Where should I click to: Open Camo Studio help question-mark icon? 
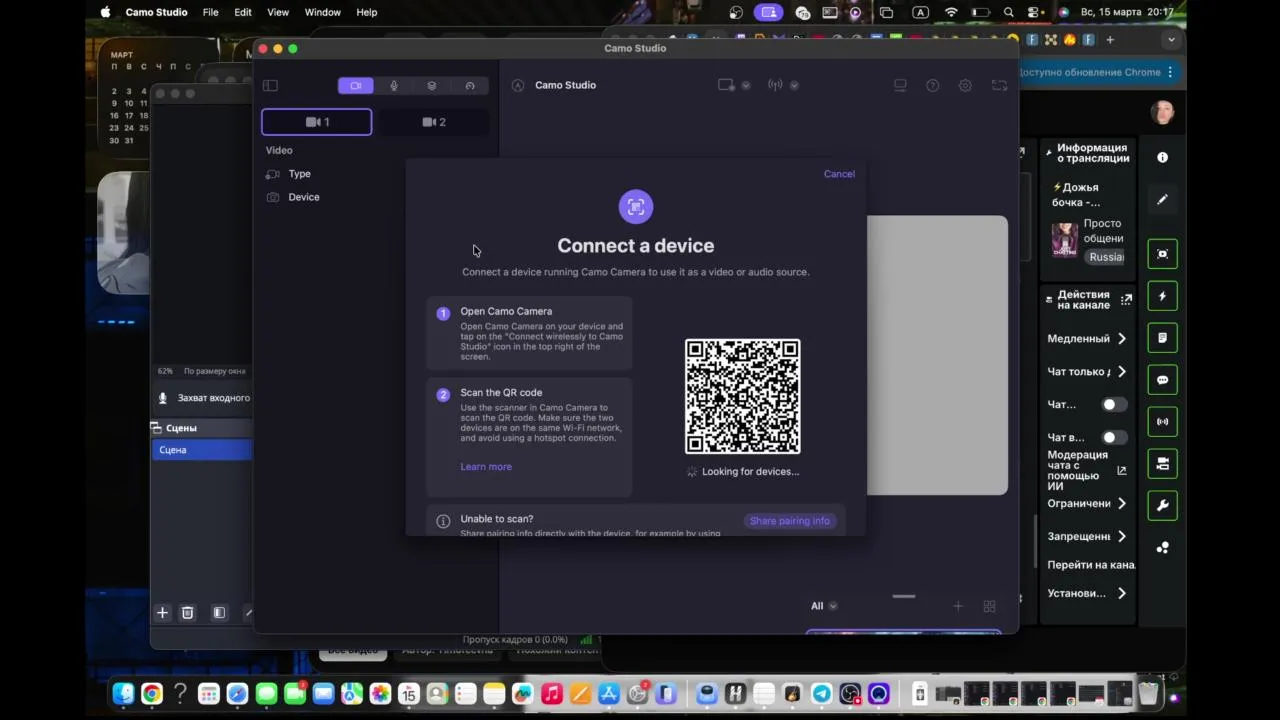pos(933,85)
